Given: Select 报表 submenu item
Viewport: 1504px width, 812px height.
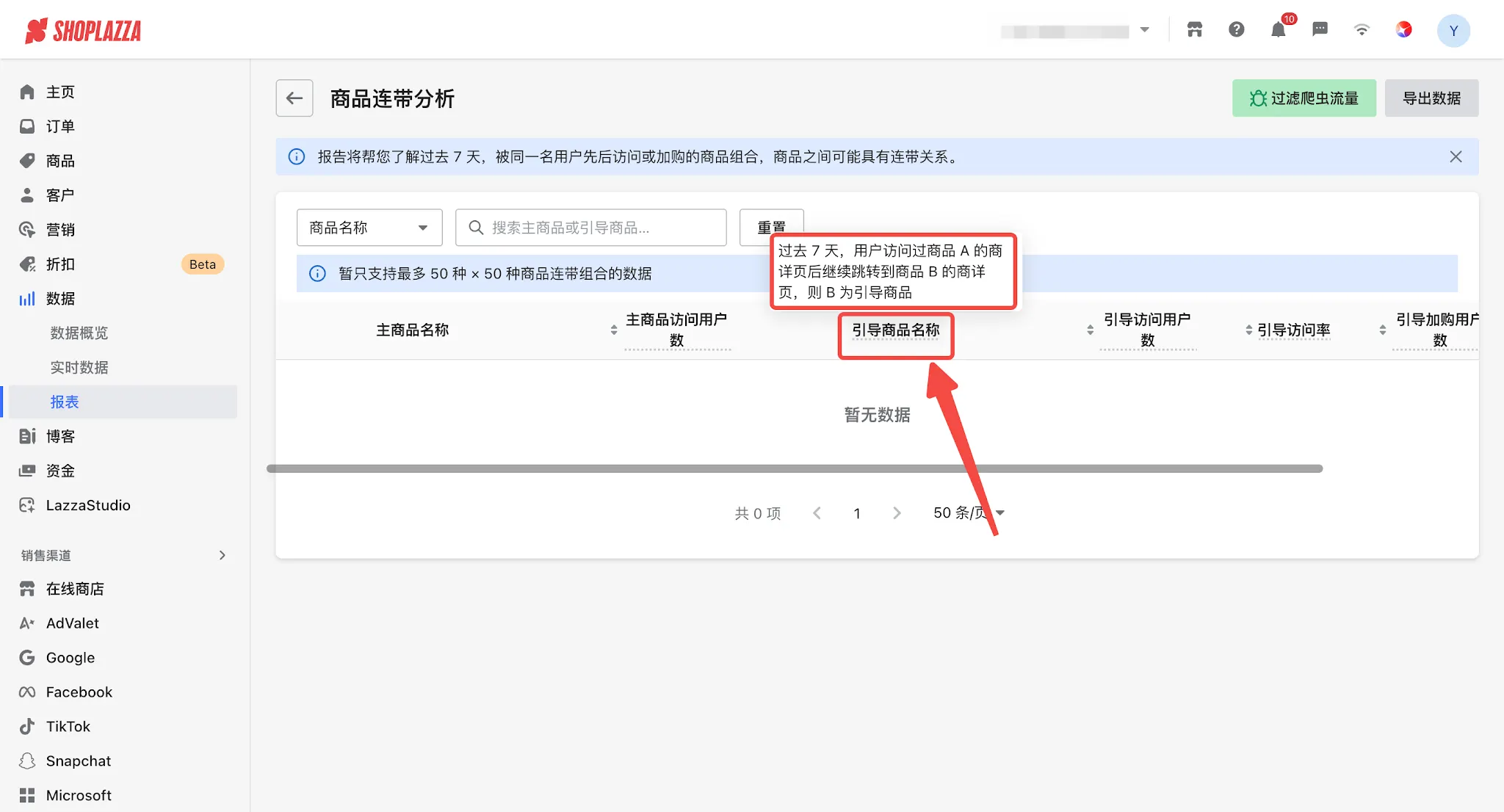Looking at the screenshot, I should 121,402.
